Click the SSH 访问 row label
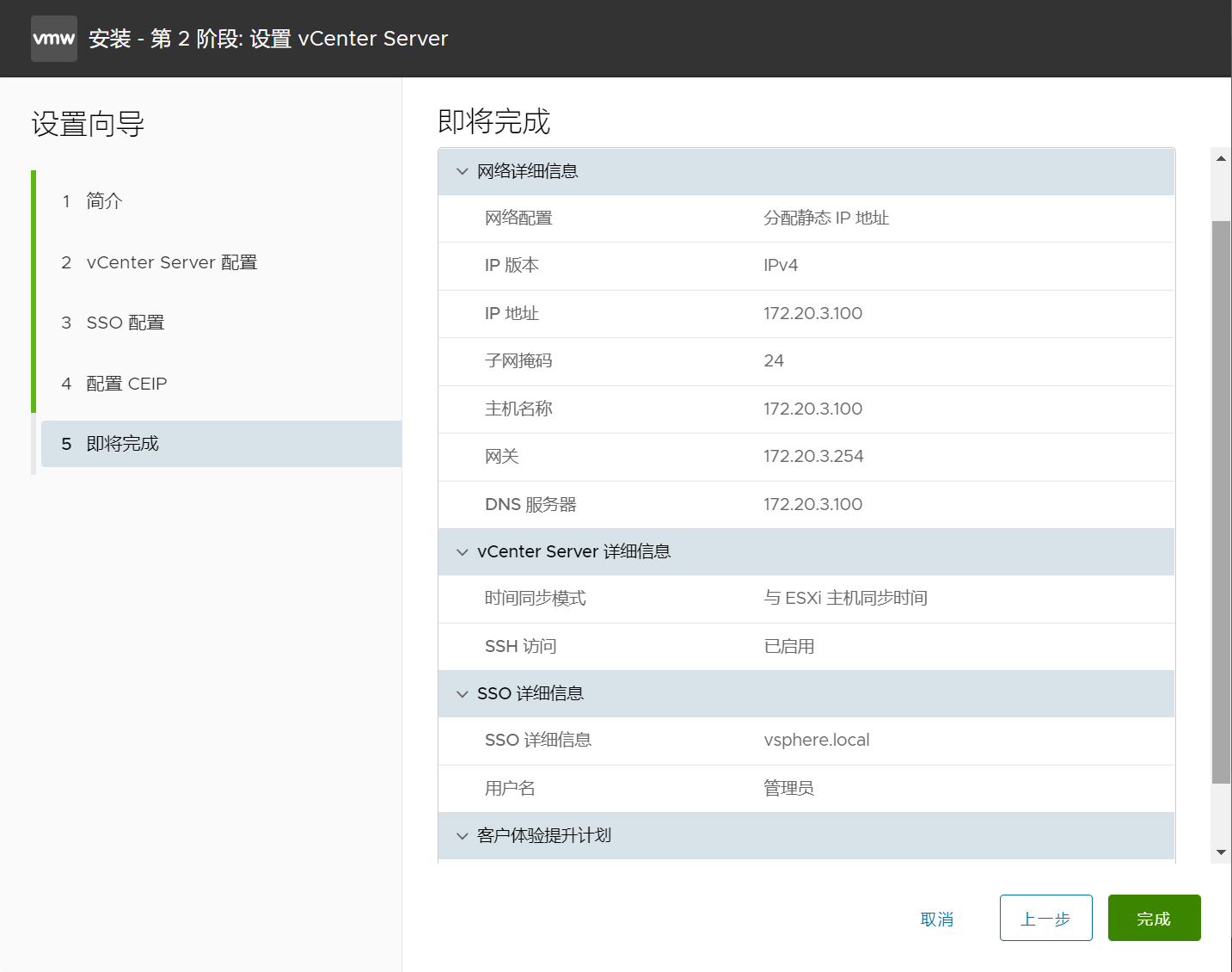Viewport: 1232px width, 972px height. pos(521,646)
